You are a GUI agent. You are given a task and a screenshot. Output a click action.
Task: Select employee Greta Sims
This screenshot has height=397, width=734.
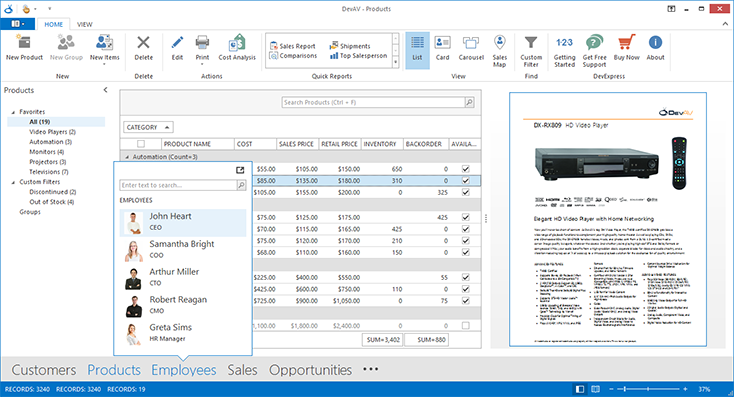click(x=183, y=333)
